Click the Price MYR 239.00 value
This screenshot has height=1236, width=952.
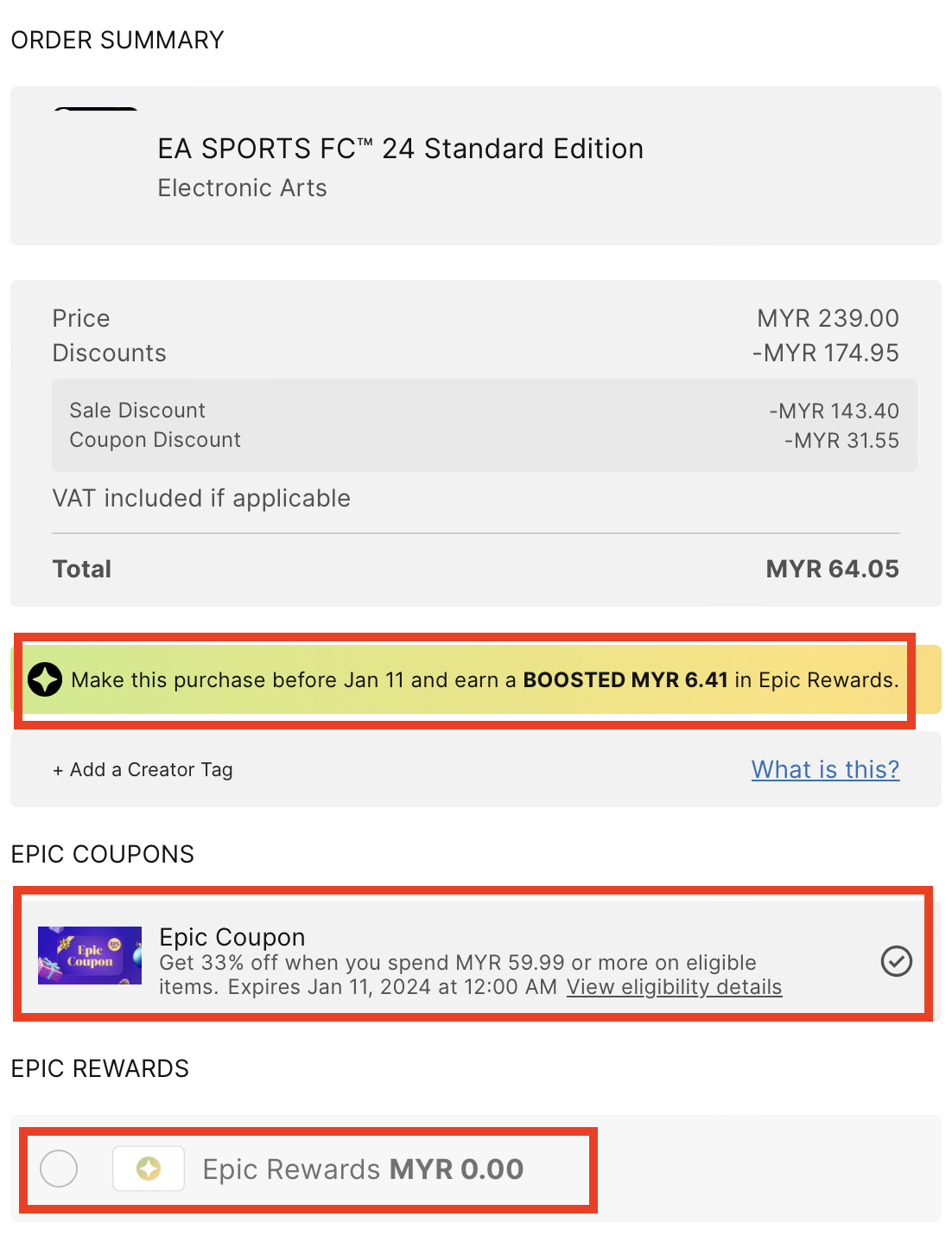click(828, 318)
